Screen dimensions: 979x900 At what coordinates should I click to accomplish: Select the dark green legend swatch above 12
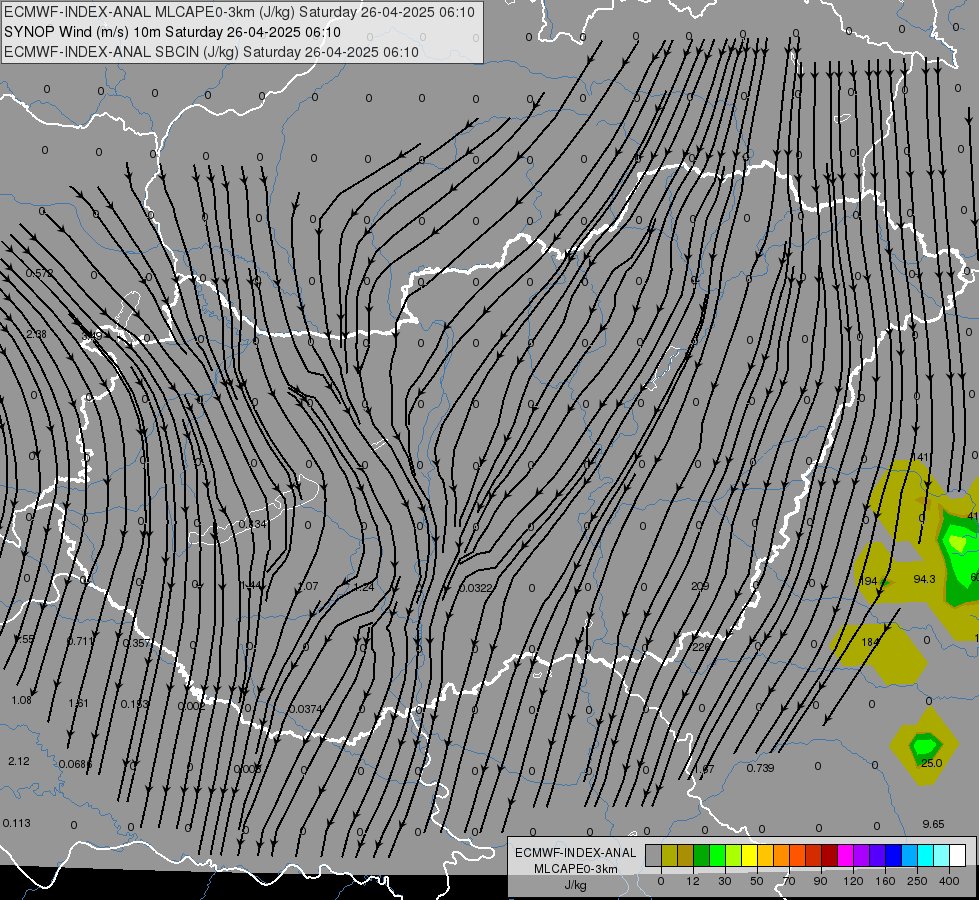[702, 855]
